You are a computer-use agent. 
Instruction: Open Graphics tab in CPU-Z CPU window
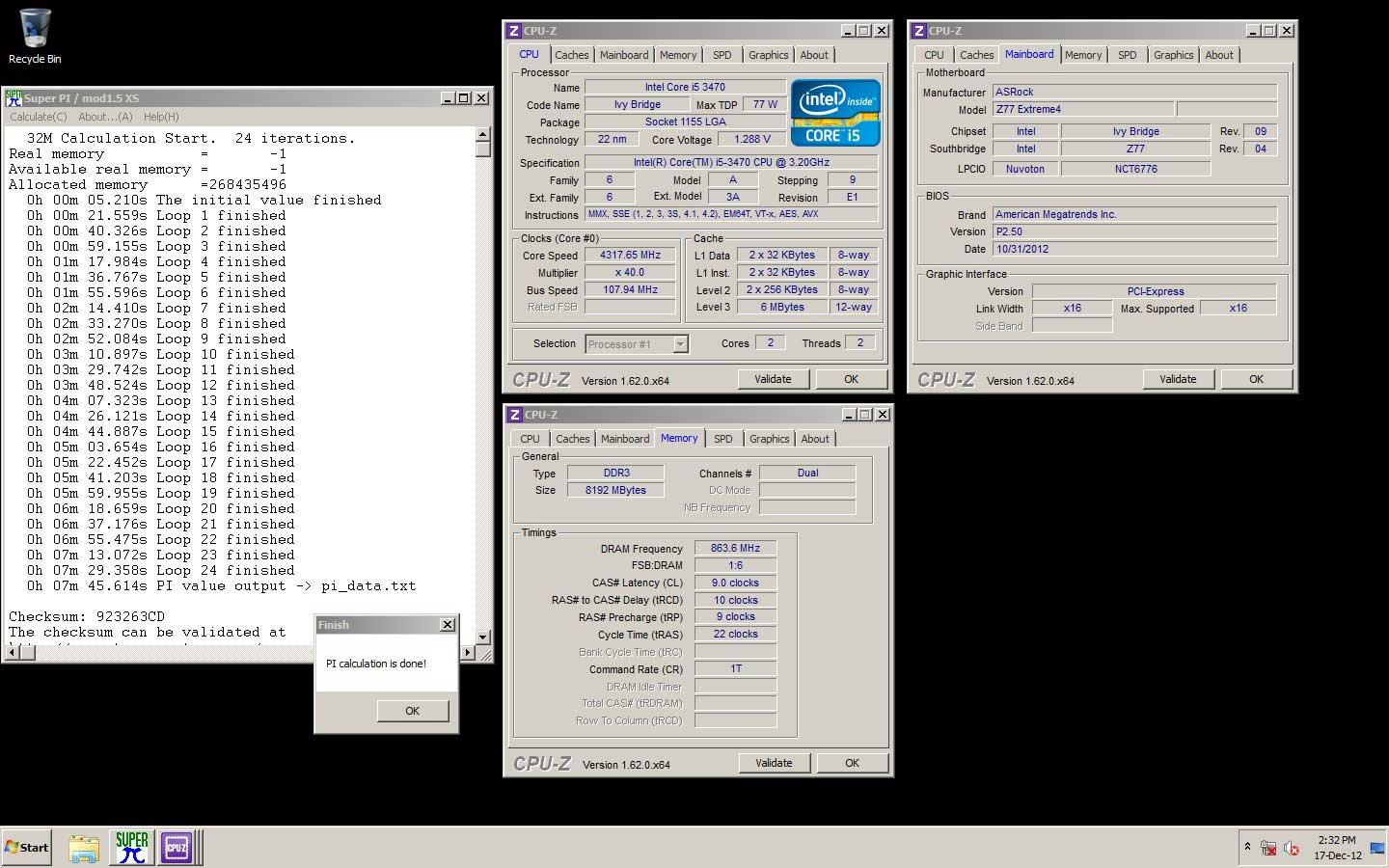click(769, 55)
